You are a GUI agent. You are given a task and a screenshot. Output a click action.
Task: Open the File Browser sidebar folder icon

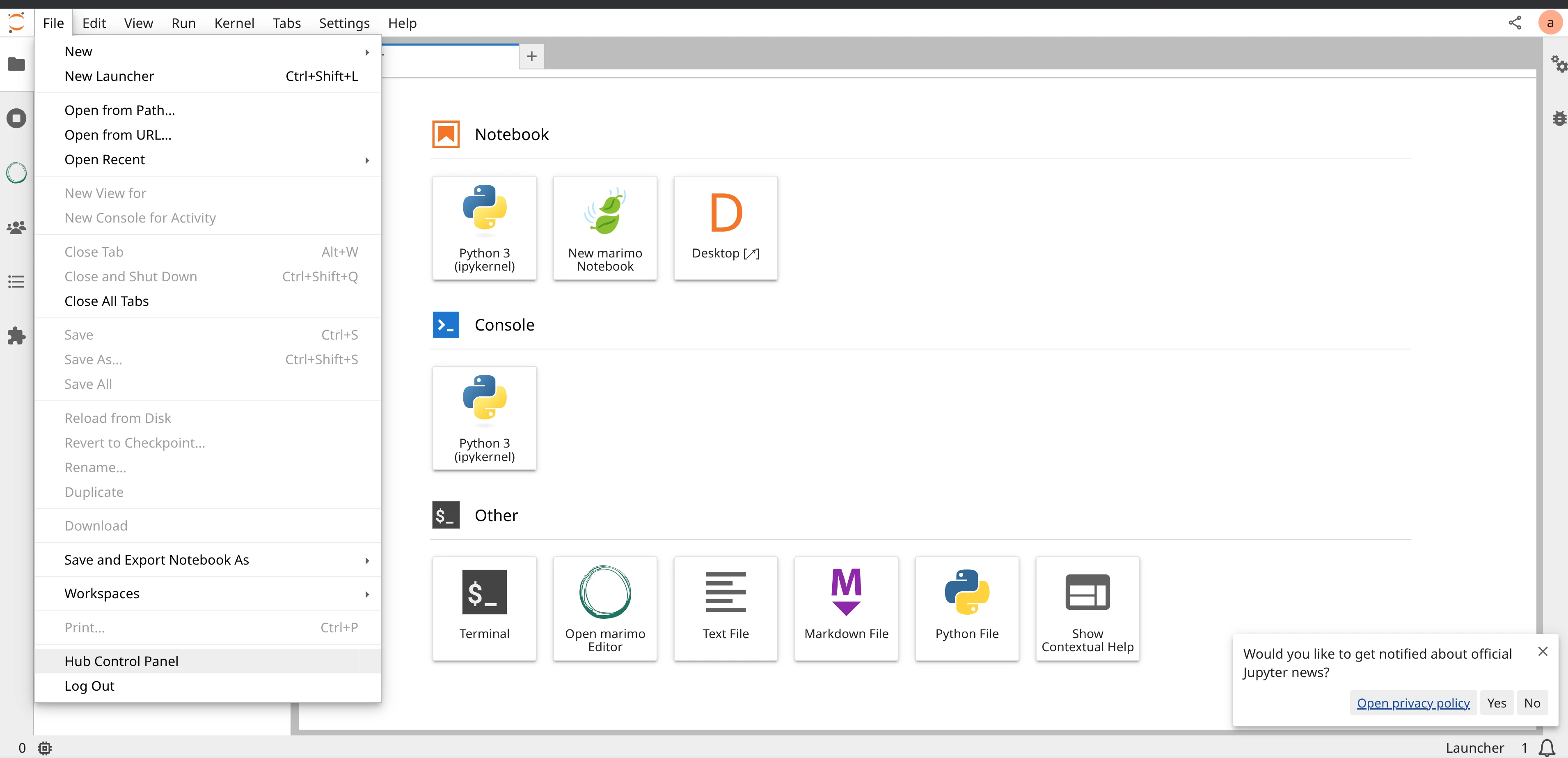pyautogui.click(x=16, y=64)
